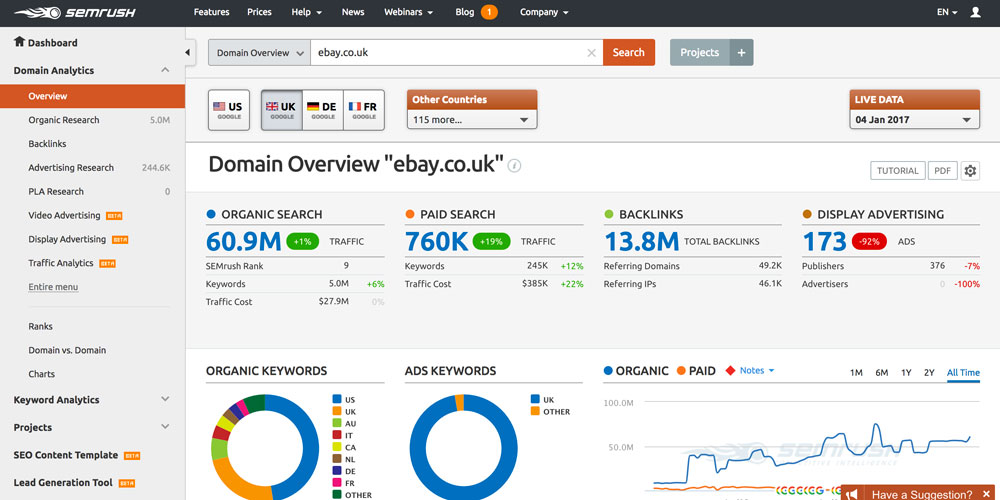1000x500 pixels.
Task: Open Organic Research in the sidebar
Action: (64, 120)
